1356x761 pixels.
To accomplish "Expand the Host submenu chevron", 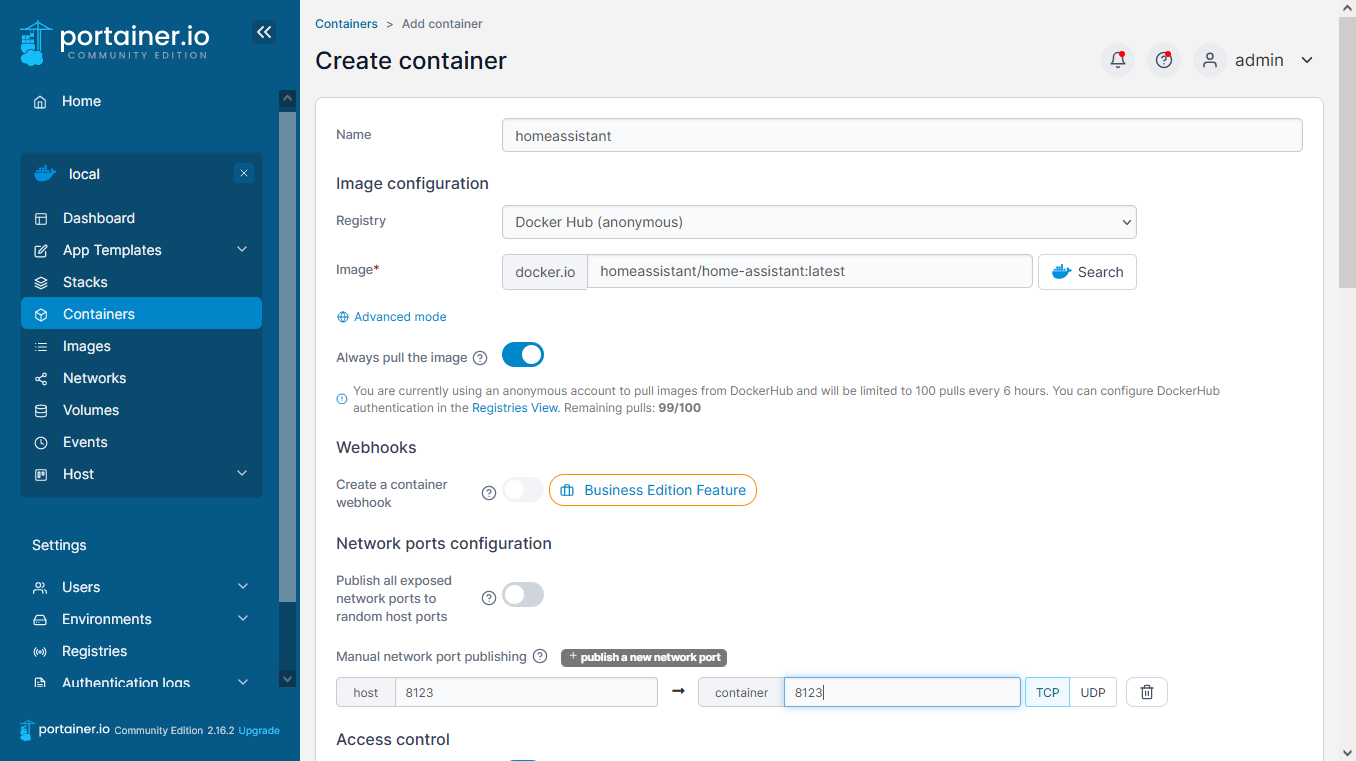I will tap(242, 474).
